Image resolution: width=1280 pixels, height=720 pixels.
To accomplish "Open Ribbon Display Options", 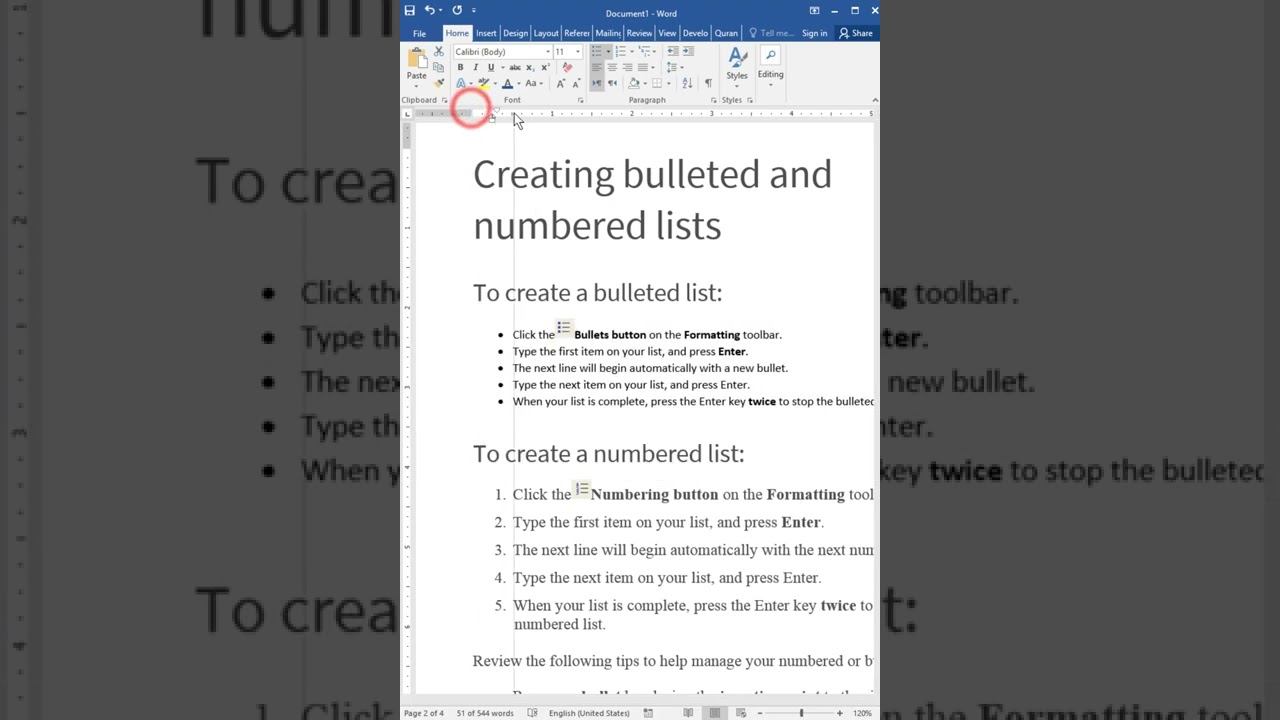I will tap(814, 10).
